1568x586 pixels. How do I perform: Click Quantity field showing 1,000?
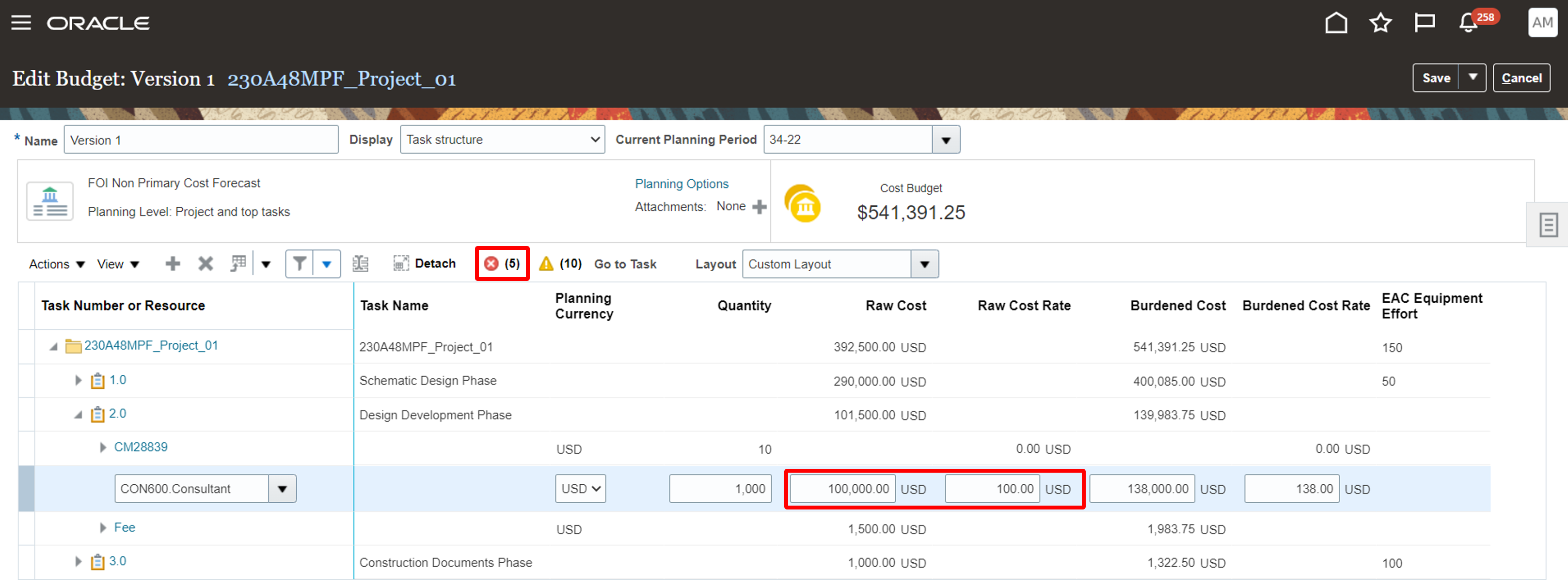tap(720, 489)
